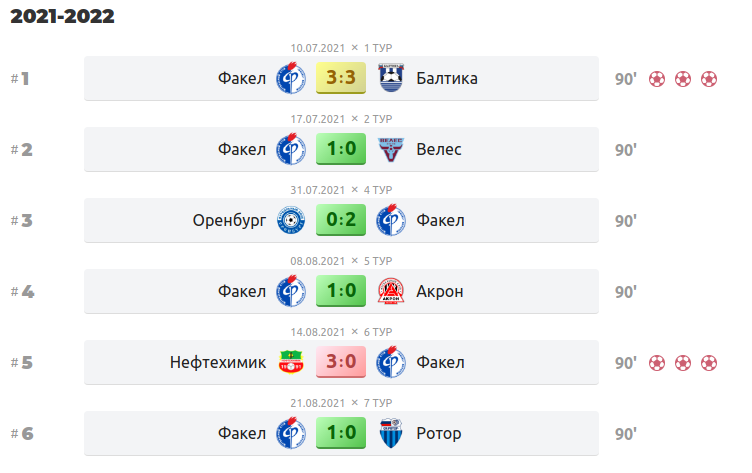The height and width of the screenshot is (473, 752).
Task: Open the 0:2 score of Оренбург match
Action: 341,220
